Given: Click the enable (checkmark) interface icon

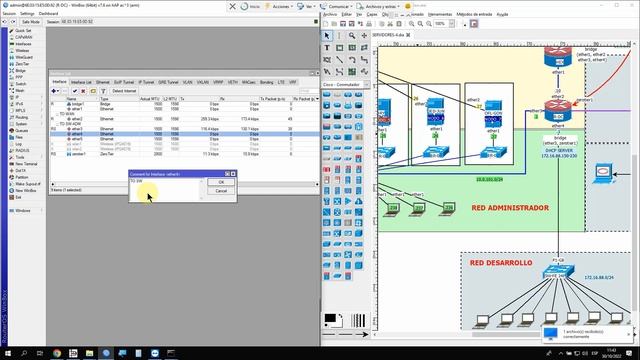Looking at the screenshot, I should [75, 91].
